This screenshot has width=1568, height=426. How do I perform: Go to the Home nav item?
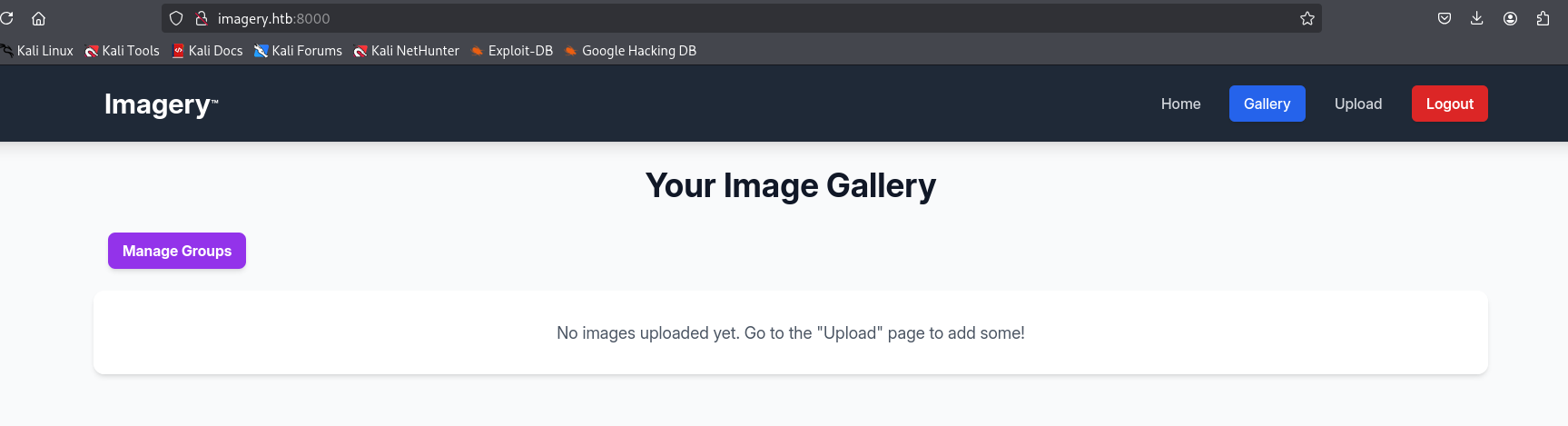coord(1180,104)
